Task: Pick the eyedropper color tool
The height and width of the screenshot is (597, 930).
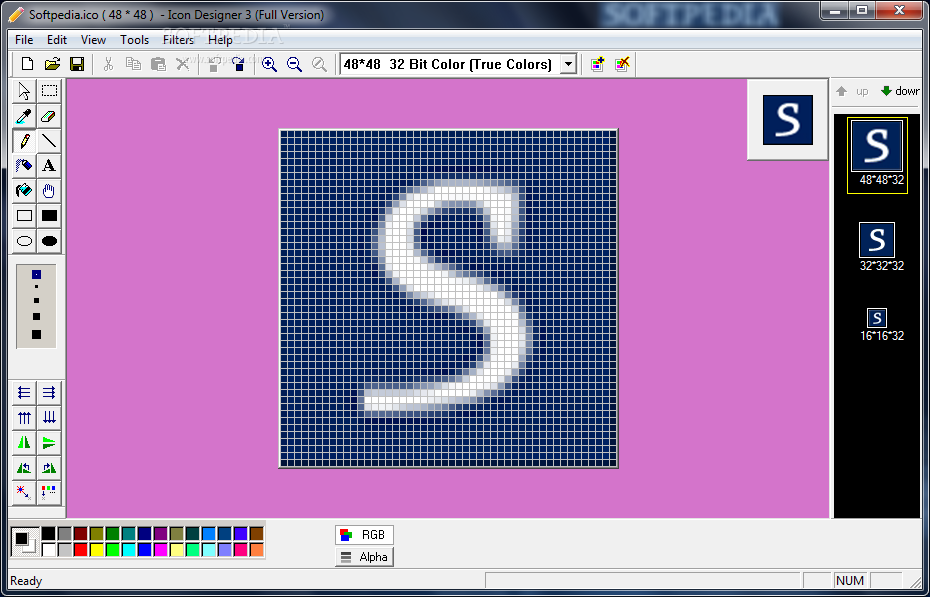Action: 24,116
